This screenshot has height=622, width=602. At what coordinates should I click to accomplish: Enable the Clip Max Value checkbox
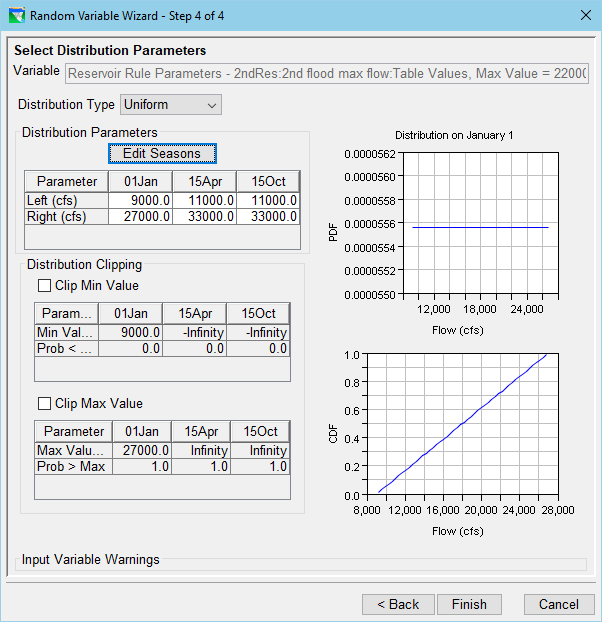pos(44,404)
